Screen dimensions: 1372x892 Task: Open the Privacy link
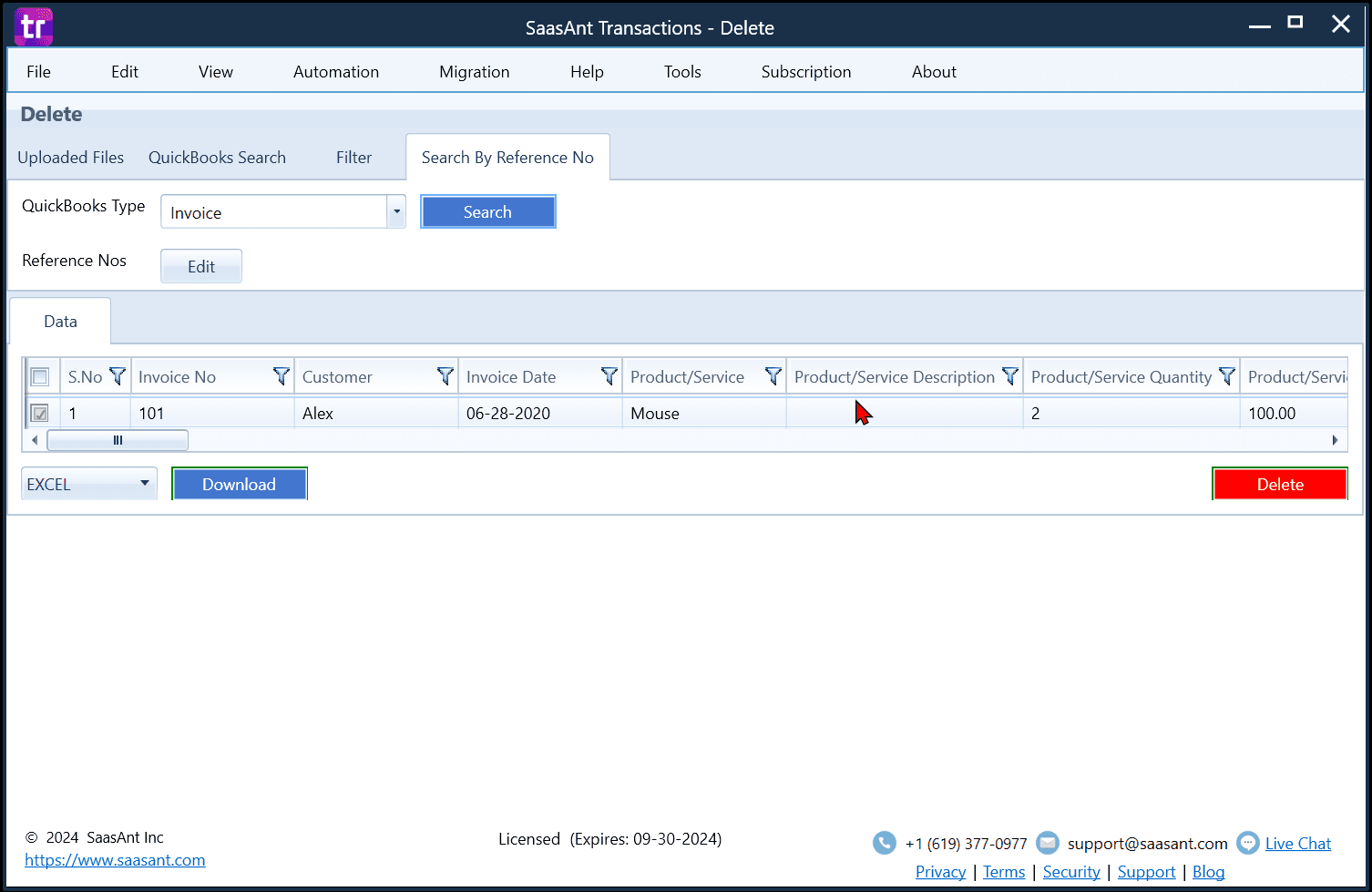pos(940,872)
